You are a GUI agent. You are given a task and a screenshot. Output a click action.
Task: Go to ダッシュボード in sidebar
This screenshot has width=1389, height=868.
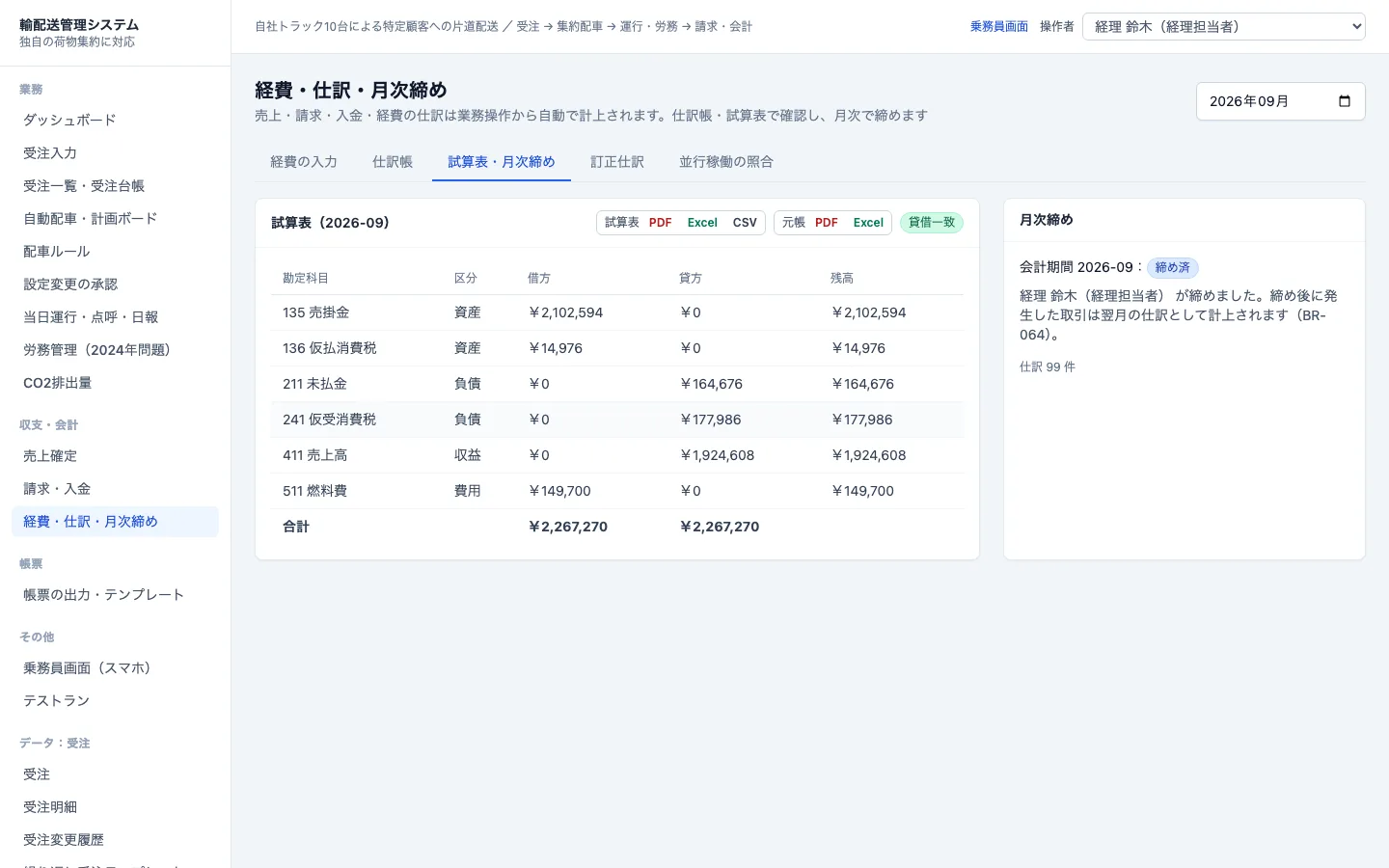click(116, 121)
